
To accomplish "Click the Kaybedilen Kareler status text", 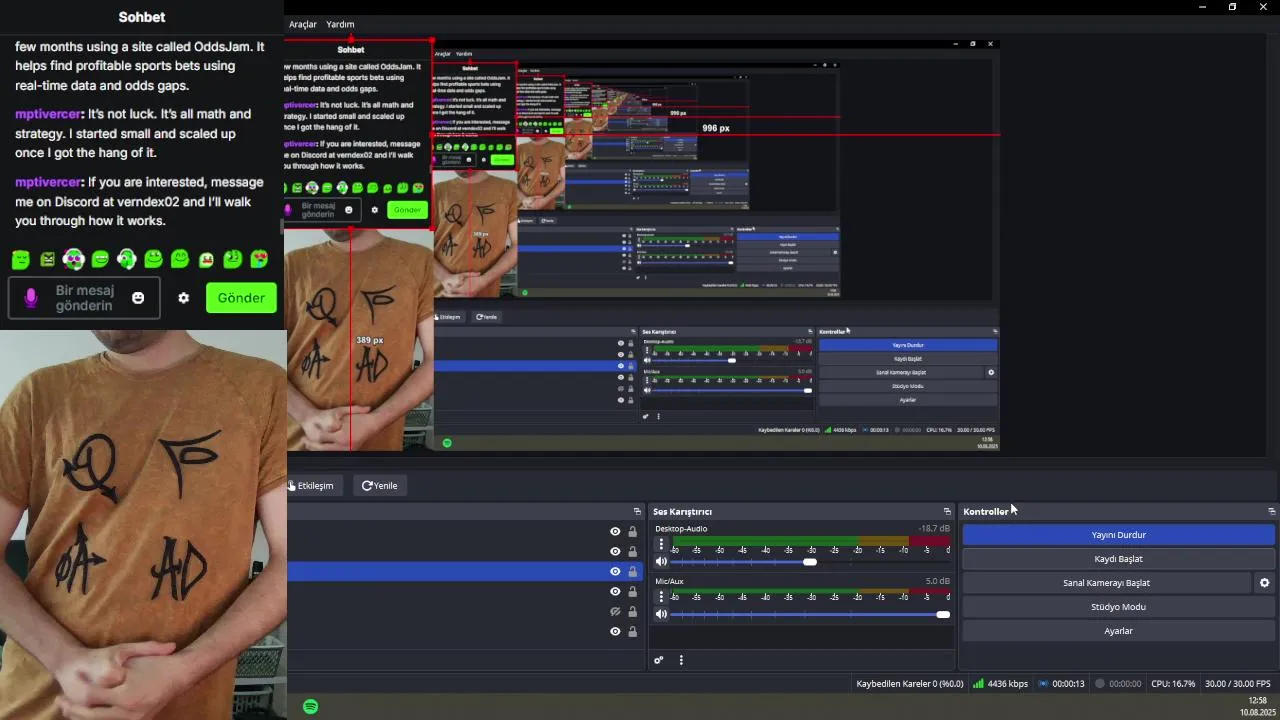I will pyautogui.click(x=910, y=684).
